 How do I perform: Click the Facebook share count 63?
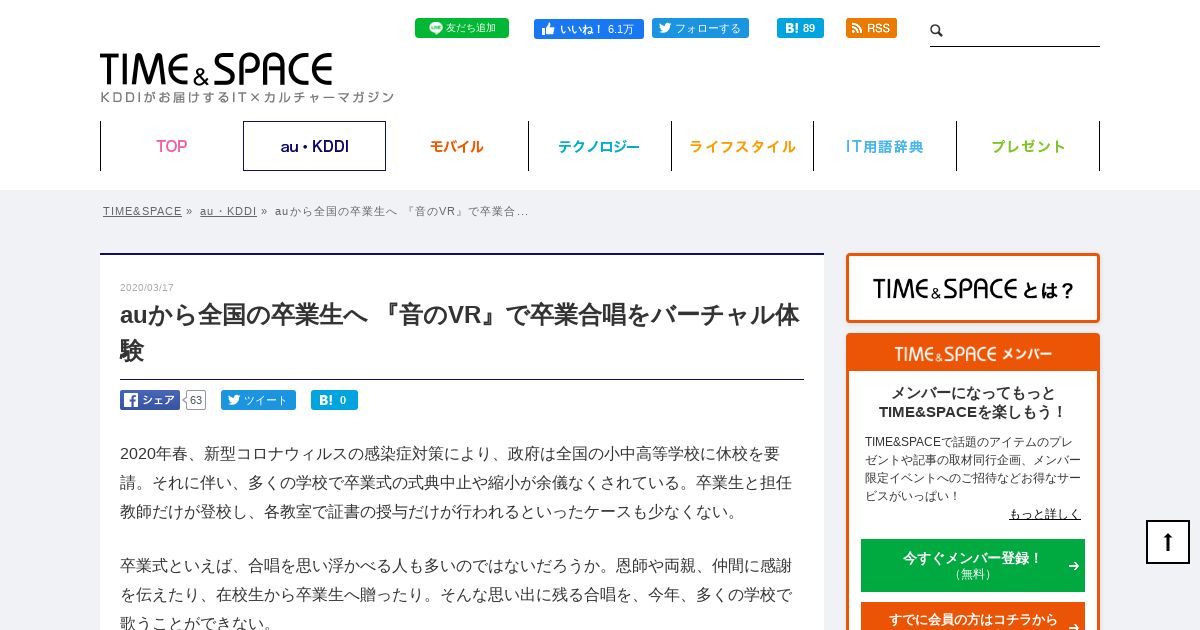coord(196,400)
